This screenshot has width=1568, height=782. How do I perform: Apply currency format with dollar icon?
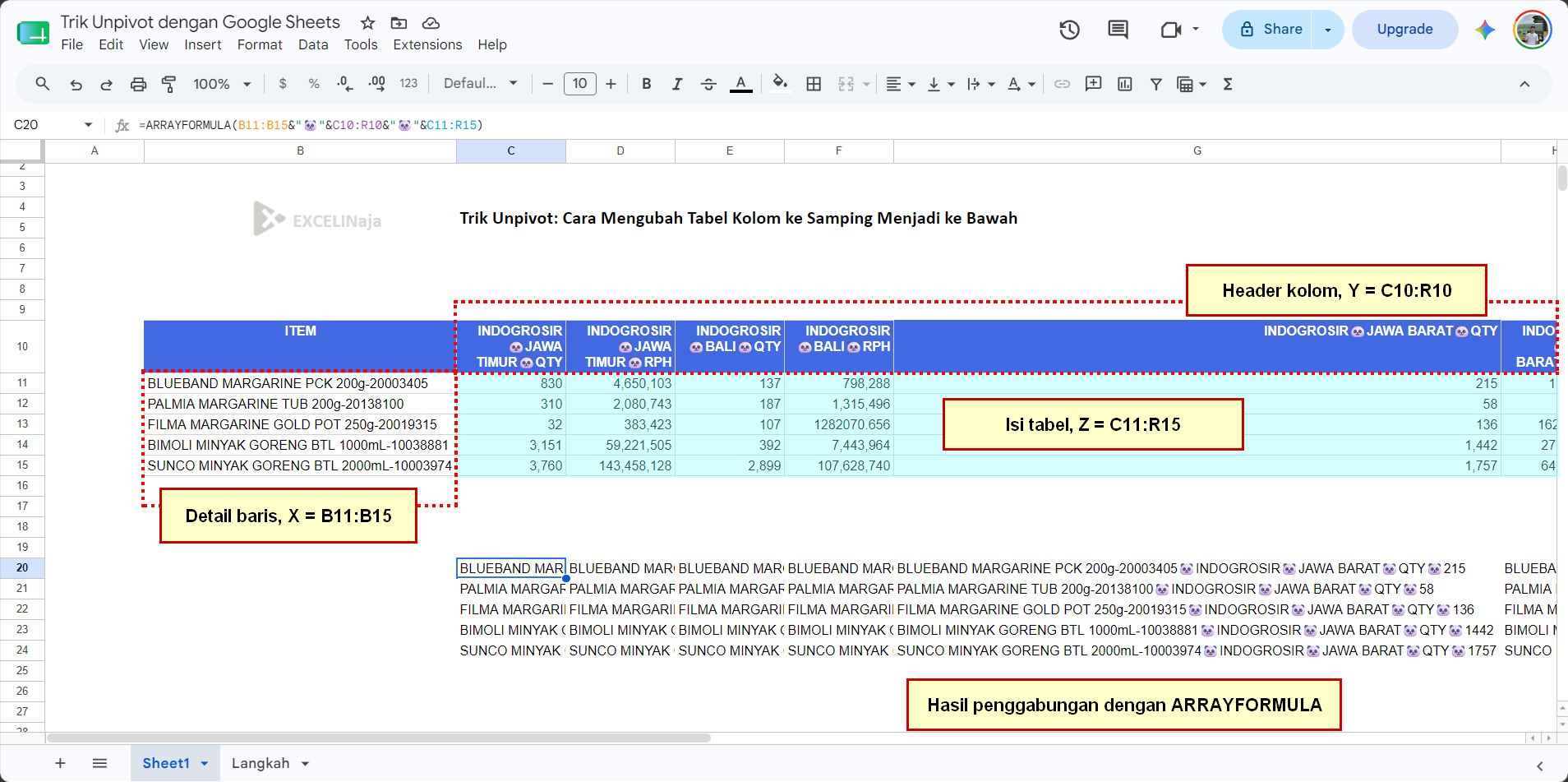283,84
